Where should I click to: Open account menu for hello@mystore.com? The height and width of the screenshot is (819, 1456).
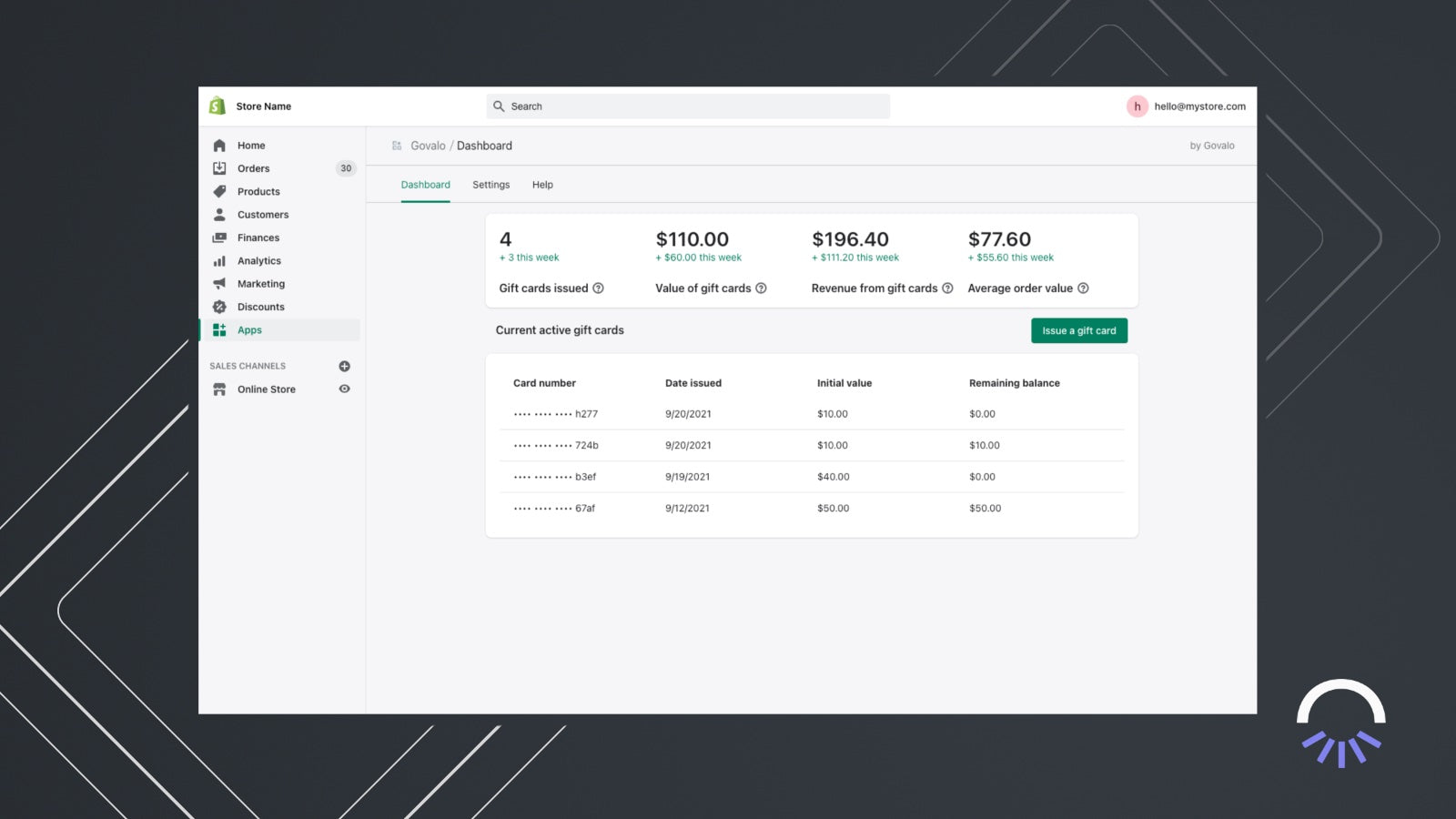(1187, 106)
